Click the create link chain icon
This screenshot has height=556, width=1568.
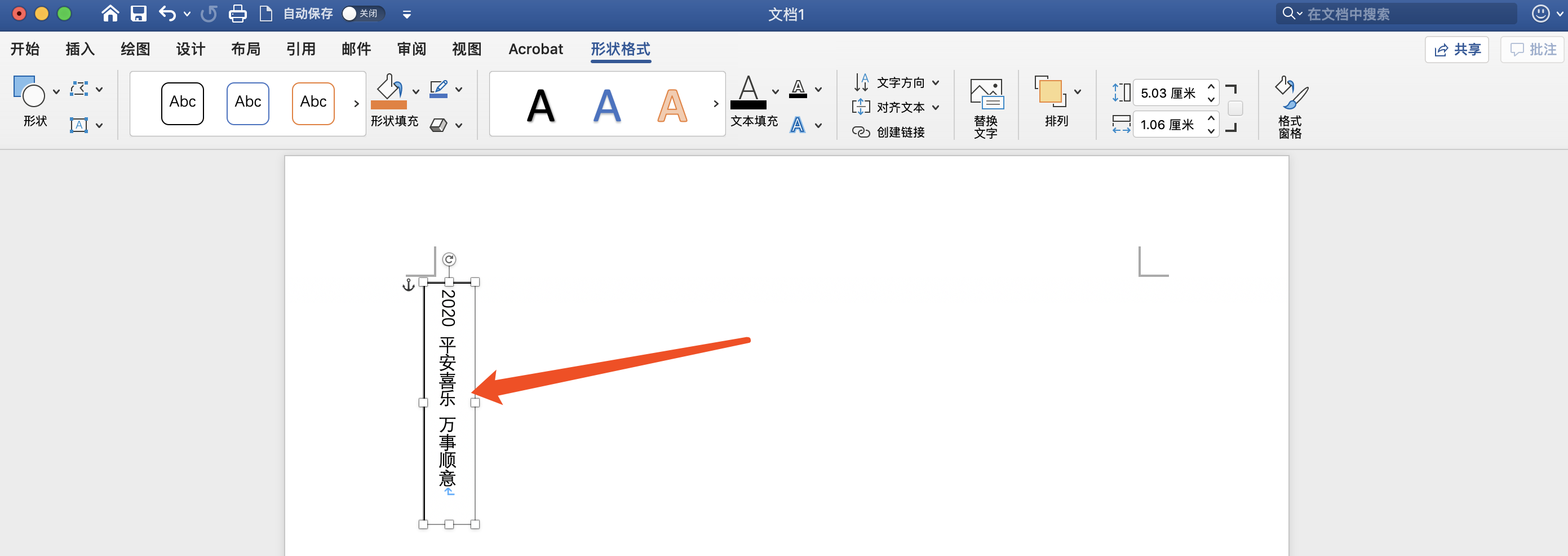[x=861, y=131]
